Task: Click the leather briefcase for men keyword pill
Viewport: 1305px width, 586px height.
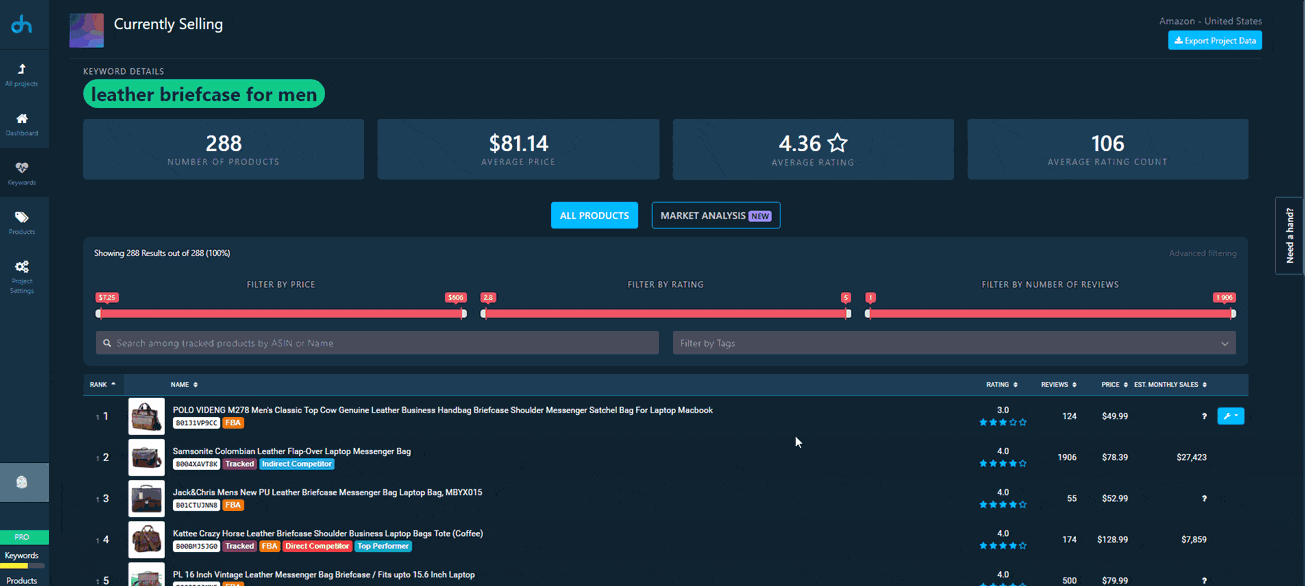Action: tap(204, 94)
